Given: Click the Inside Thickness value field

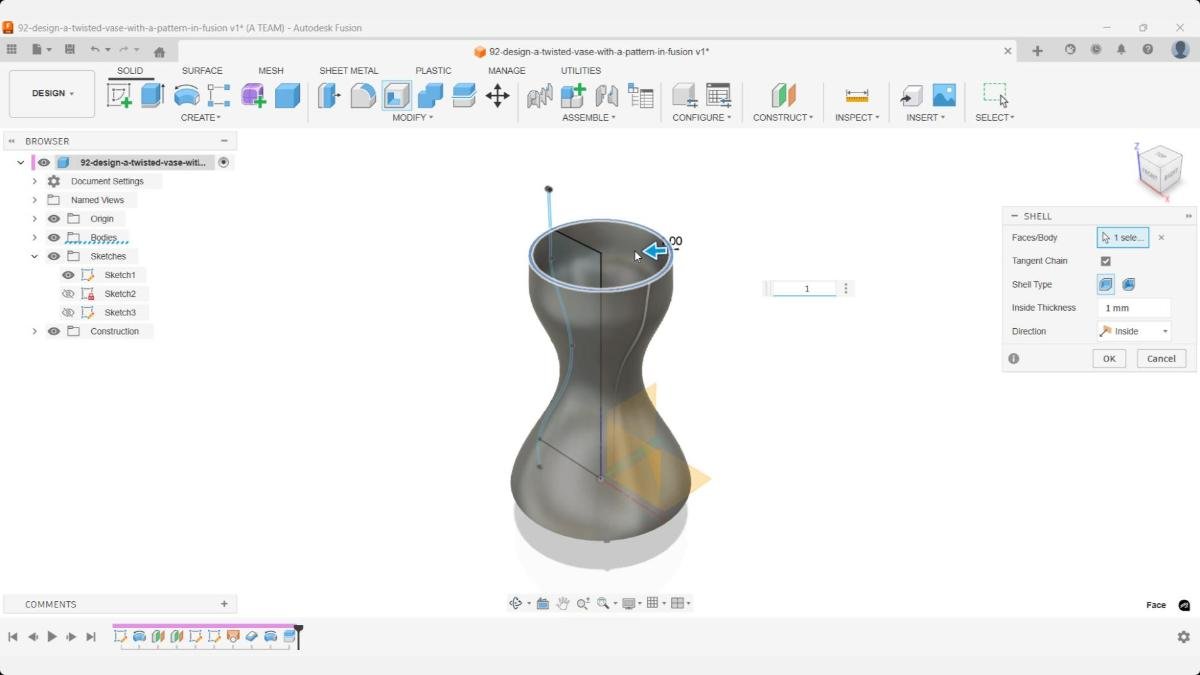Looking at the screenshot, I should pos(1132,307).
